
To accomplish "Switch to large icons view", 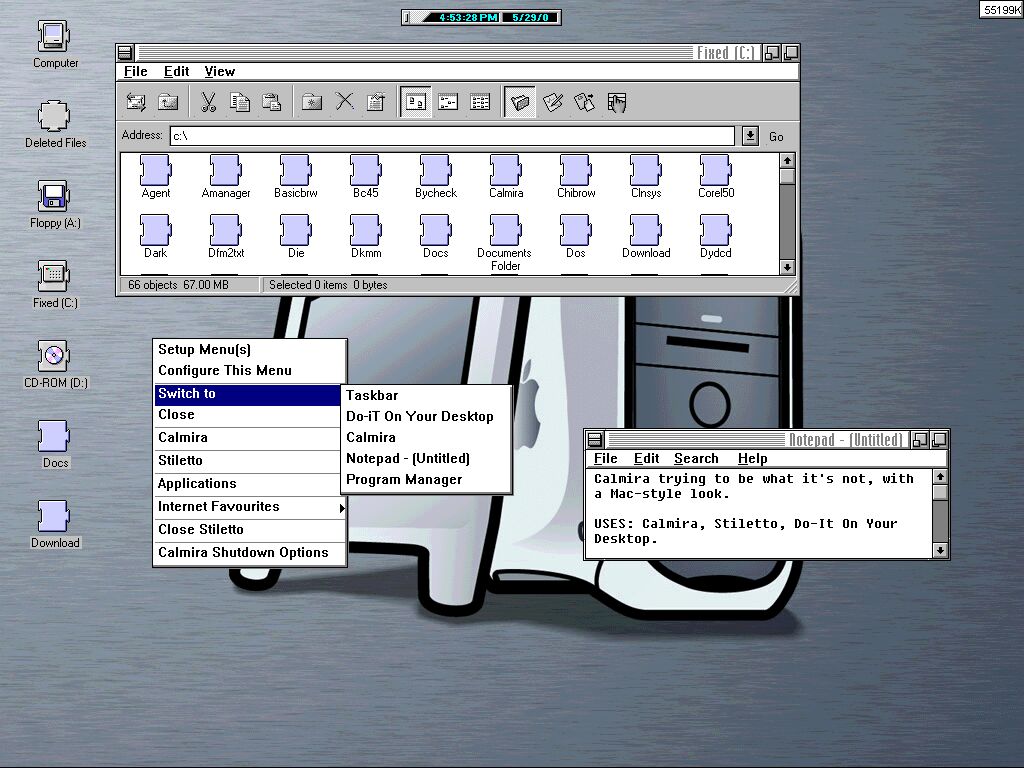I will pos(416,102).
